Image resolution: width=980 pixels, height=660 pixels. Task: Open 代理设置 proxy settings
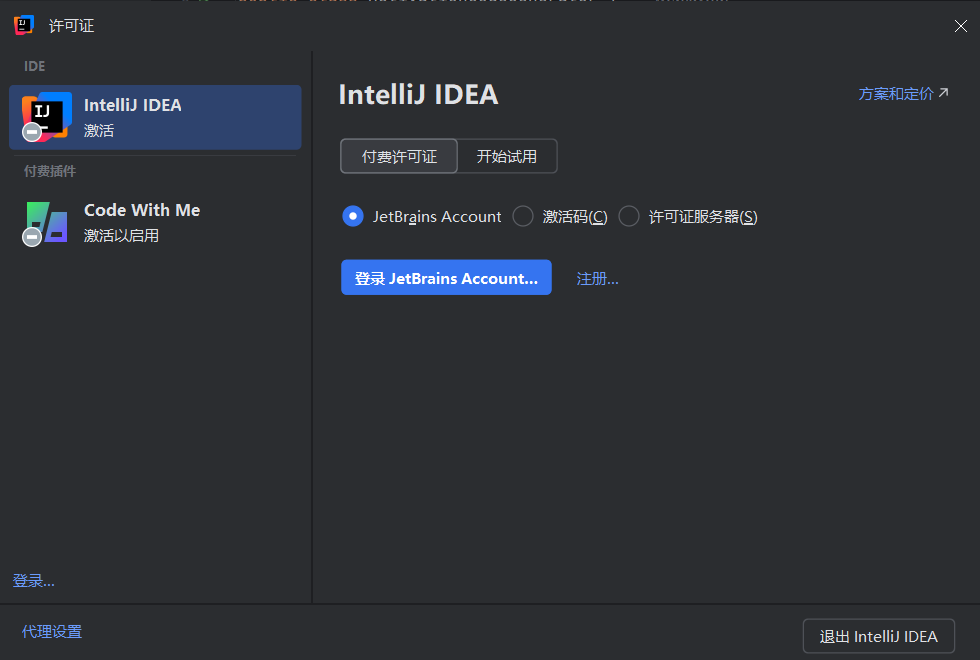click(52, 632)
